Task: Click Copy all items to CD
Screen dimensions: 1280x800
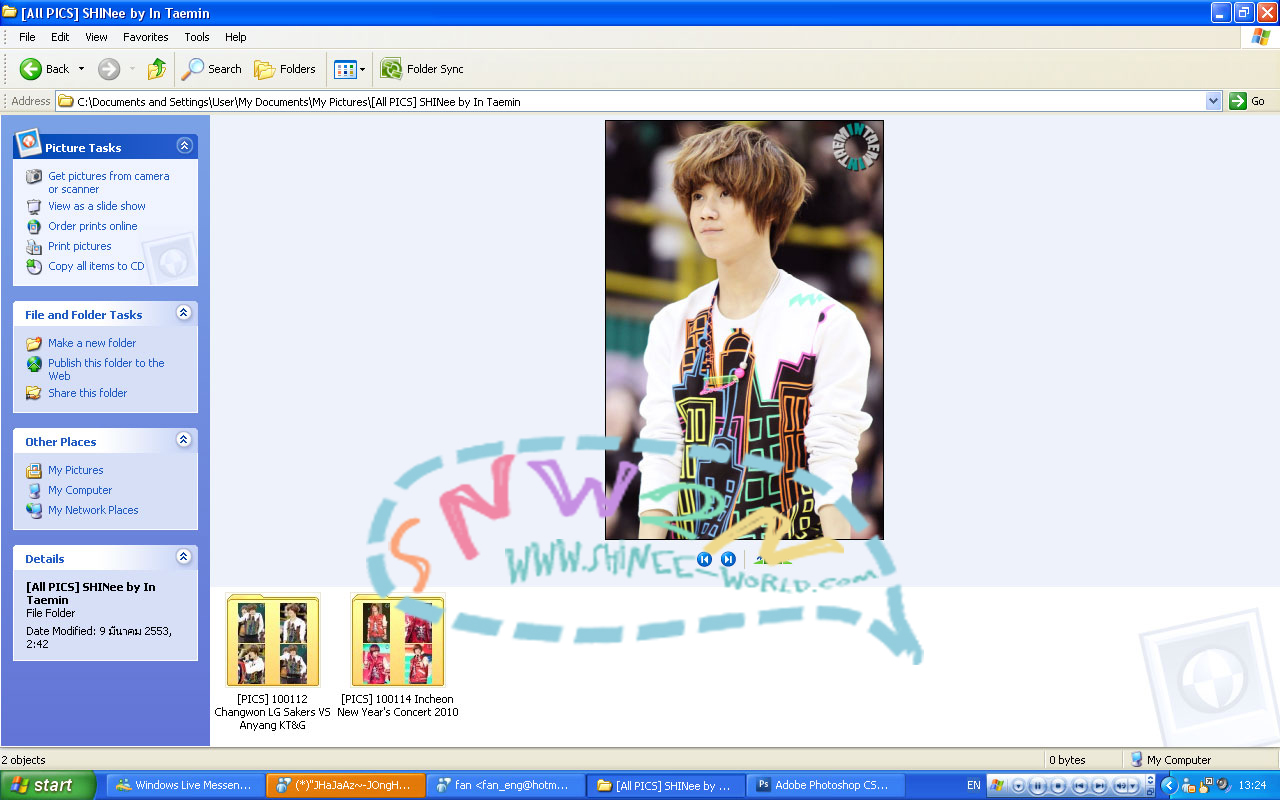Action: [96, 266]
